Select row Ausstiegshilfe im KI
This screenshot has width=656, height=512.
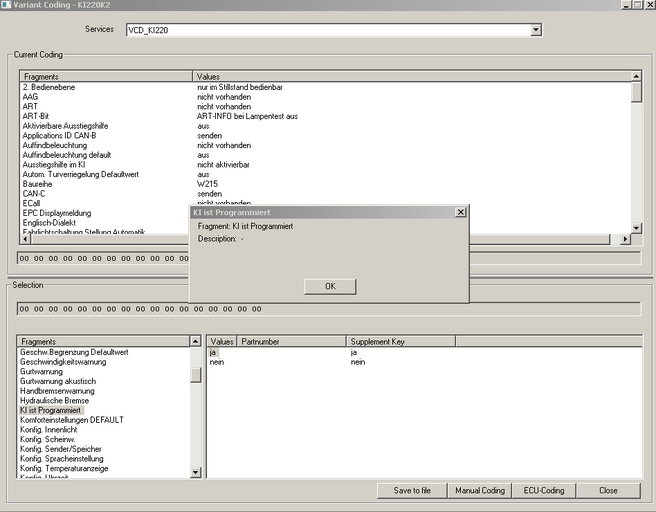(54, 164)
